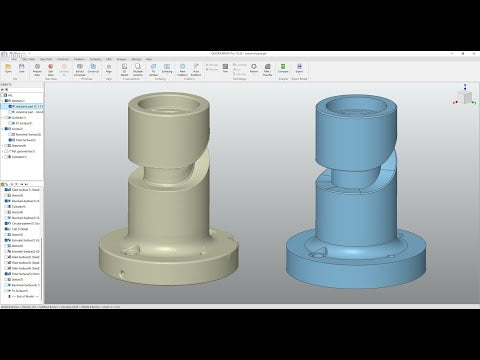Screen dimensions: 480x360
Task: Expand the Sketches tree node
Action: click(x=2, y=146)
